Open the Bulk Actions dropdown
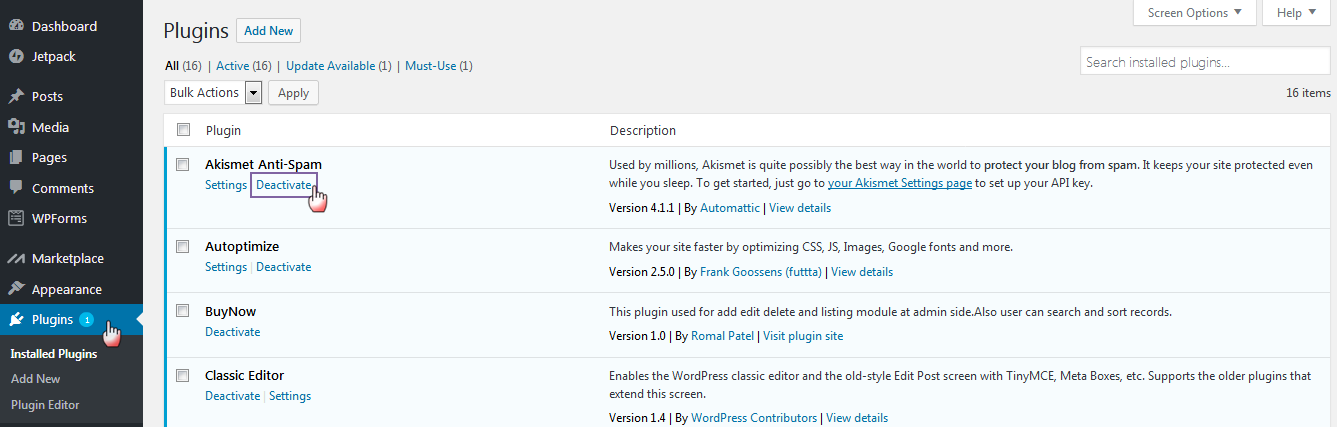This screenshot has height=427, width=1337. [212, 93]
